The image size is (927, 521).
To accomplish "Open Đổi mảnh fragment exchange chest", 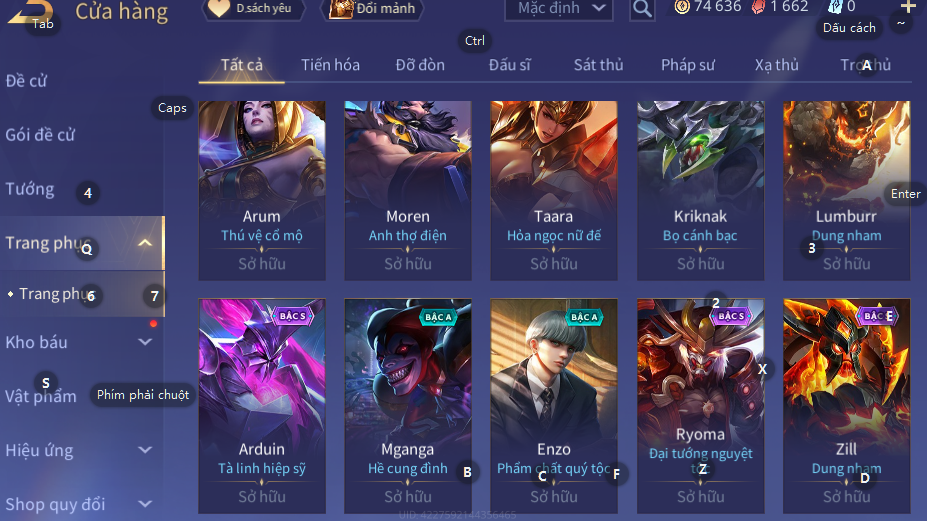I will pos(341,9).
